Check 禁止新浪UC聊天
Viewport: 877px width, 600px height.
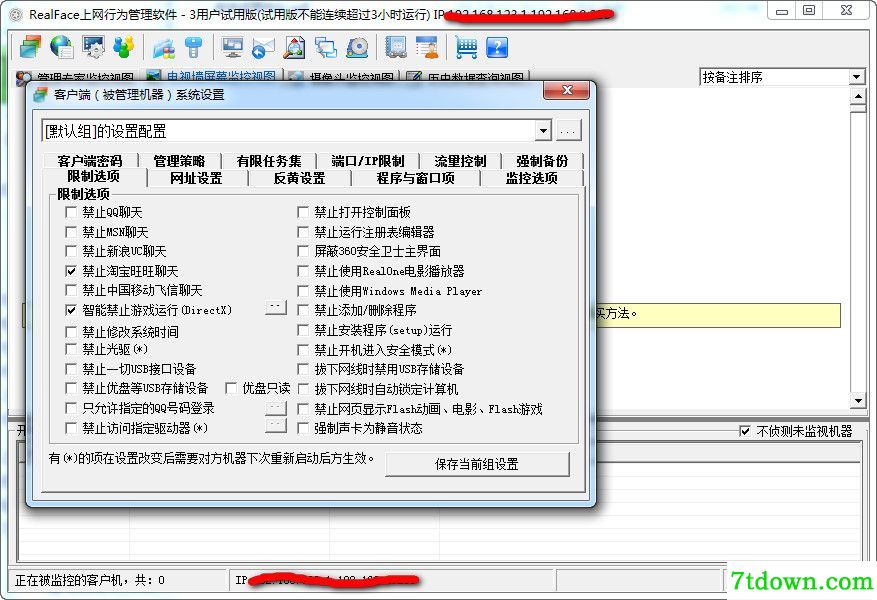click(x=71, y=251)
